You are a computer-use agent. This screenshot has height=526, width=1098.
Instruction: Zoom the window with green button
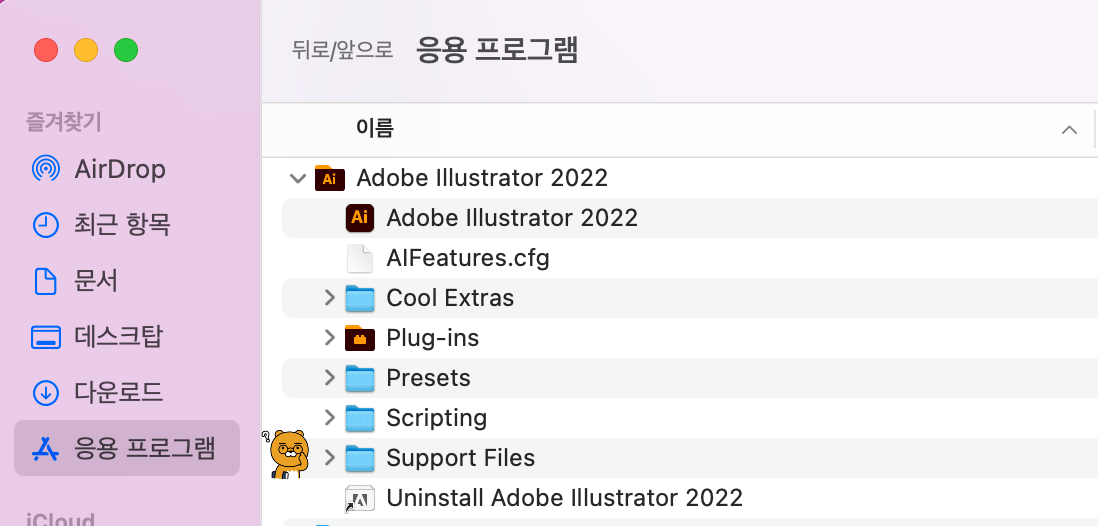point(126,50)
